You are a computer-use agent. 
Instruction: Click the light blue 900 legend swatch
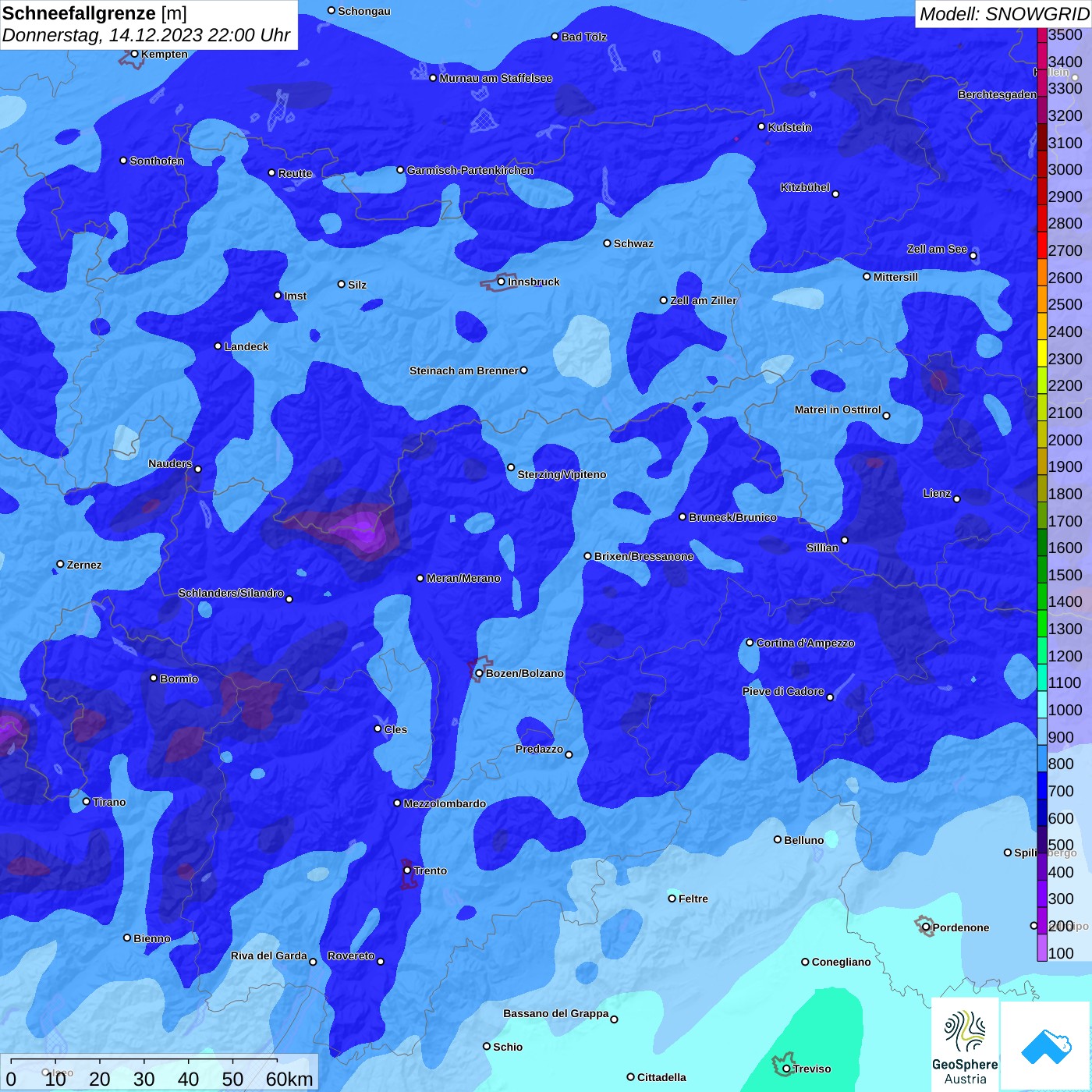coord(1042,731)
